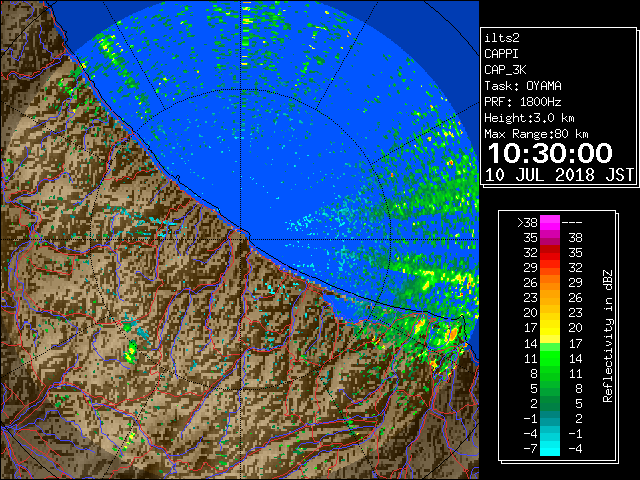This screenshot has height=480, width=640.
Task: Select the magenta >38 dBZ color band
Action: [x=550, y=223]
